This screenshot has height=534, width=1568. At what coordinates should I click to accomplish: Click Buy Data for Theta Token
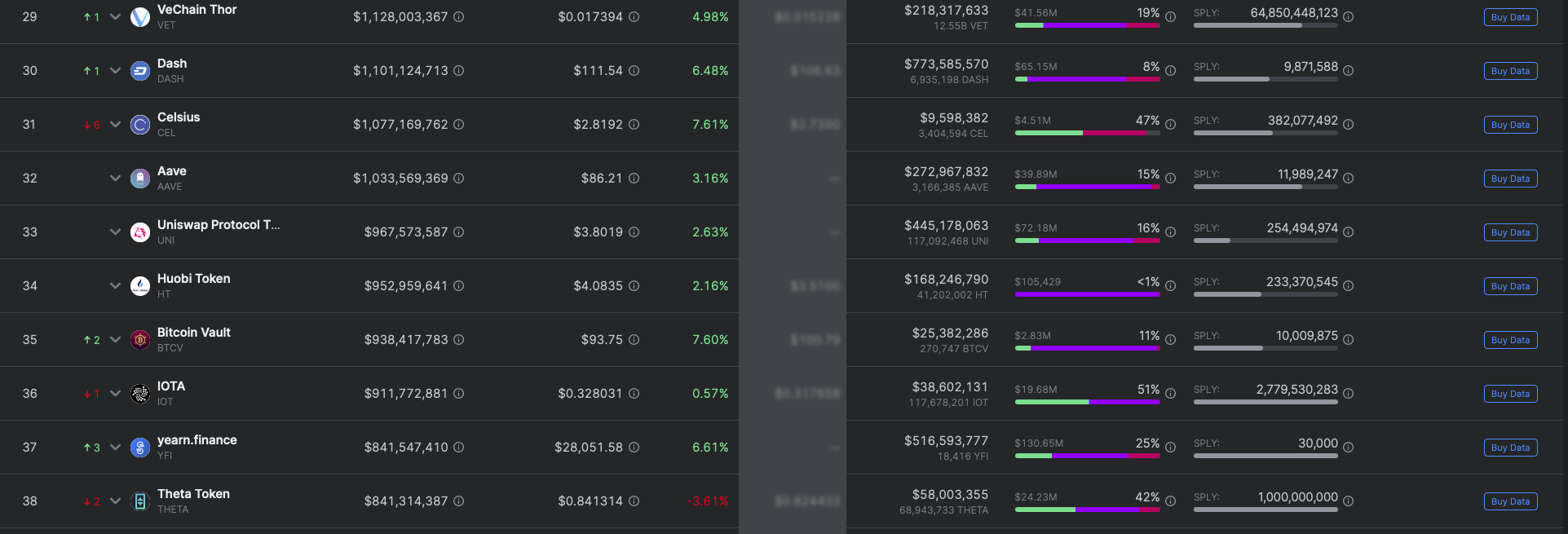tap(1510, 501)
